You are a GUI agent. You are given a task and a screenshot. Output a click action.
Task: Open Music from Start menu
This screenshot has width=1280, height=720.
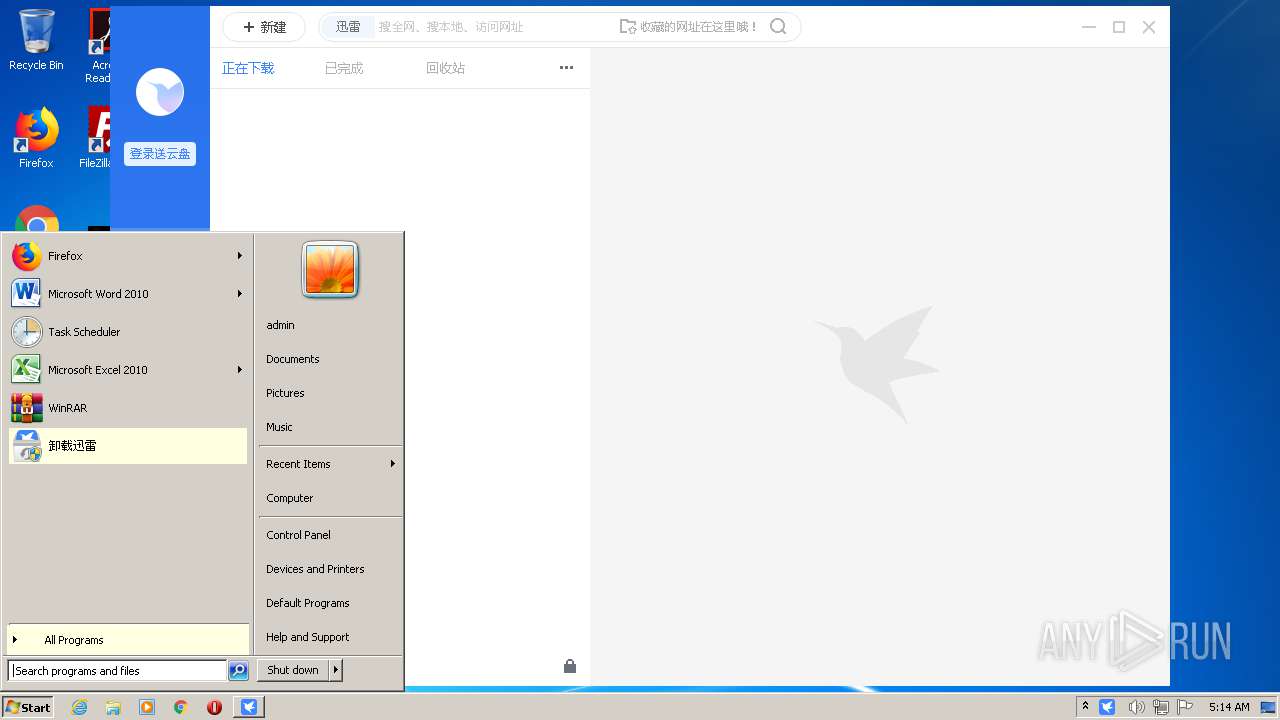(330, 427)
